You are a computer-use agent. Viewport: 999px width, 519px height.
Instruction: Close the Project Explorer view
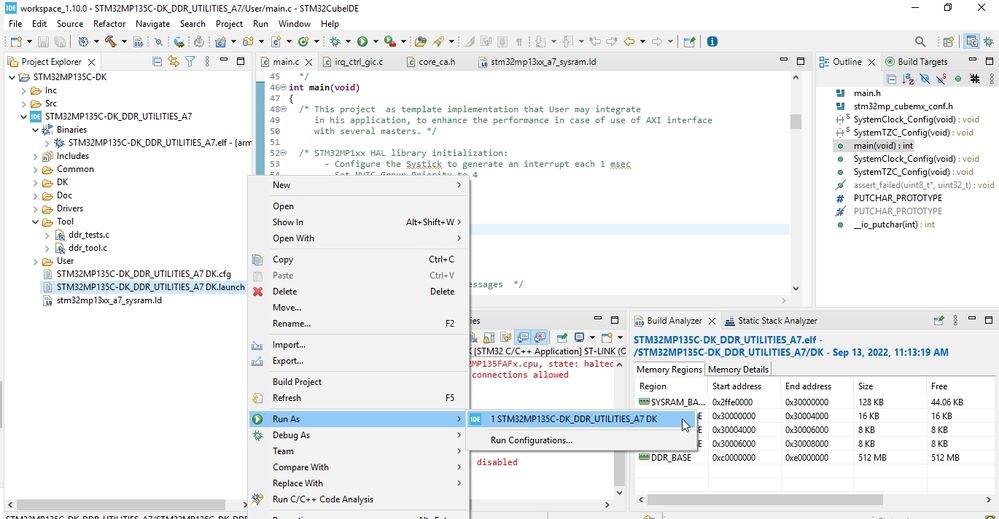pyautogui.click(x=92, y=62)
